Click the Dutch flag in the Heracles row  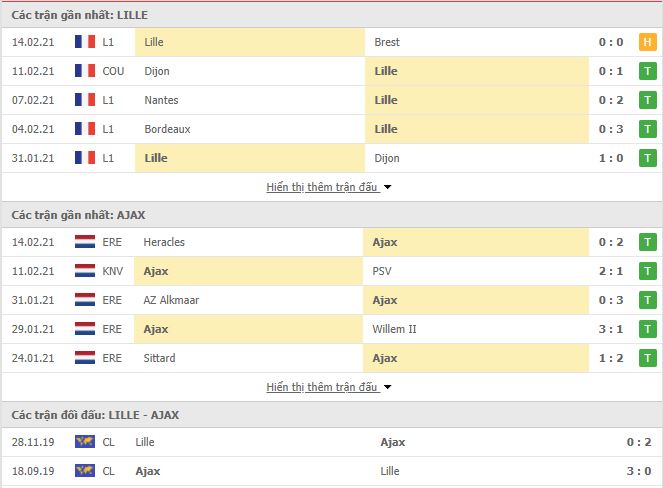85,242
